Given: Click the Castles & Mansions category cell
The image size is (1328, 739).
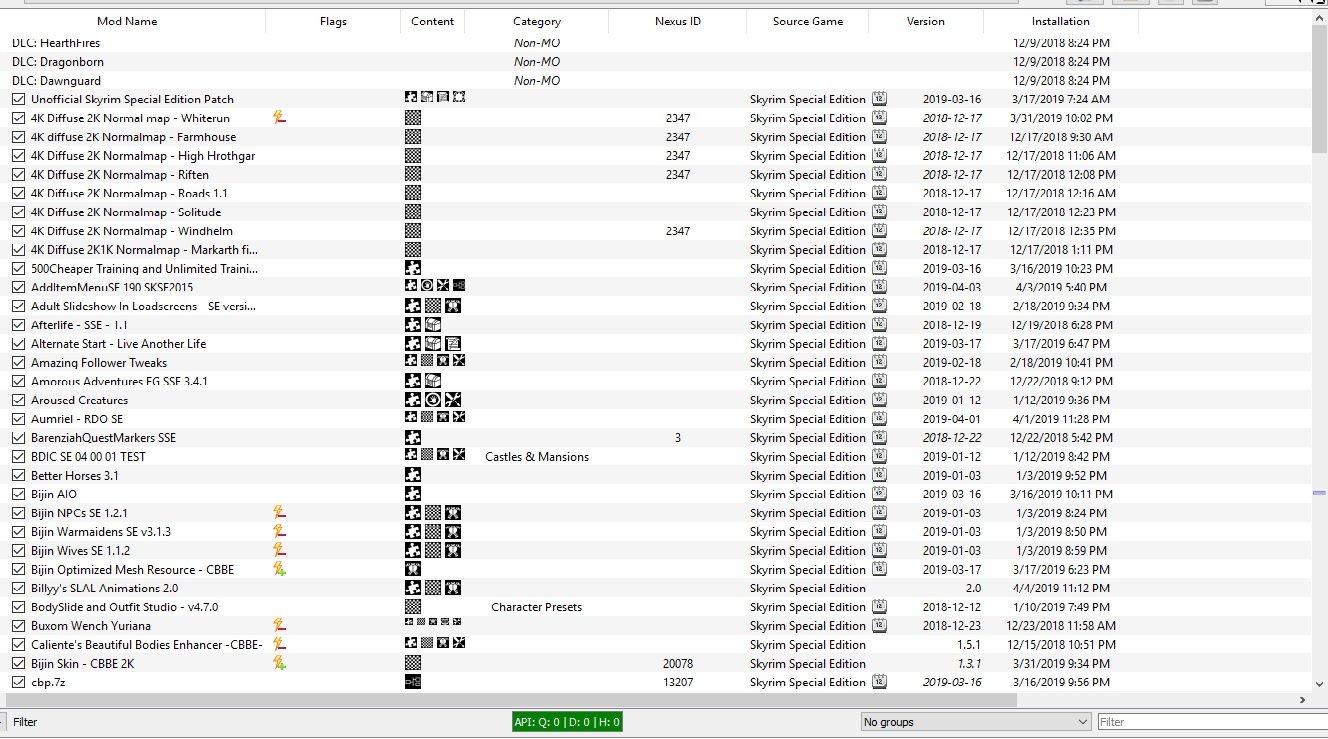Looking at the screenshot, I should coord(537,457).
